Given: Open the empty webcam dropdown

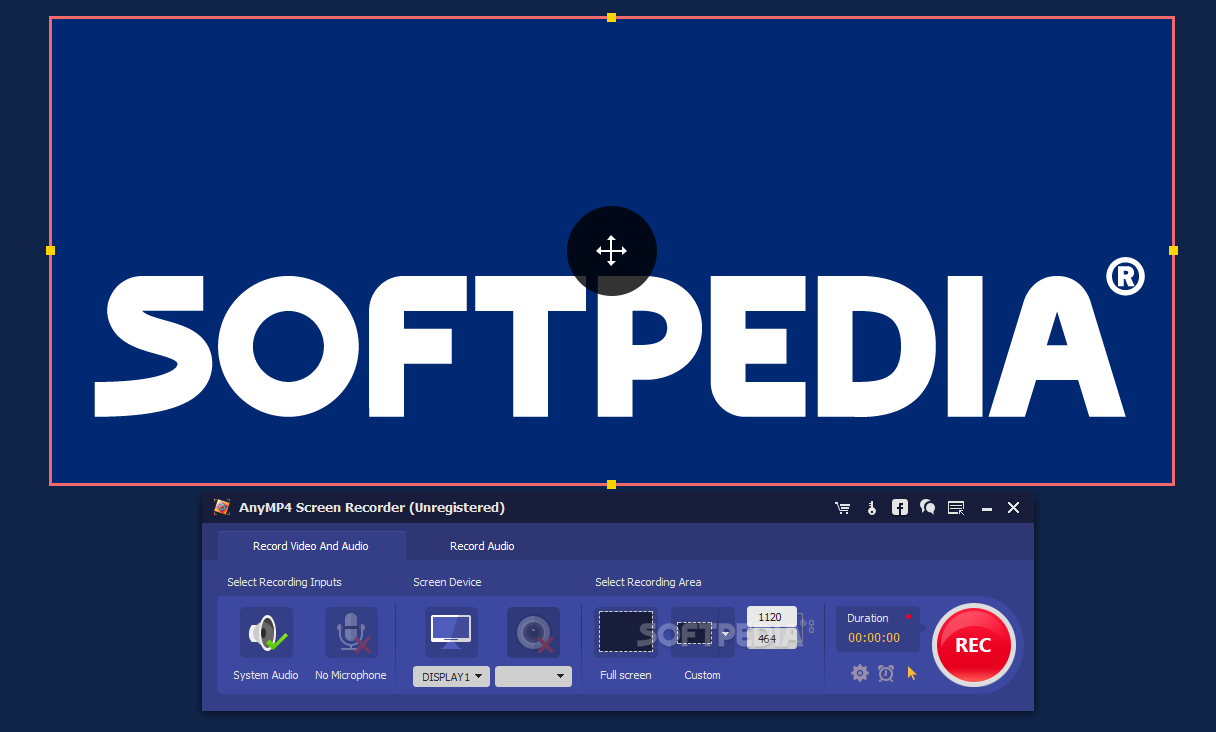Looking at the screenshot, I should [x=533, y=677].
